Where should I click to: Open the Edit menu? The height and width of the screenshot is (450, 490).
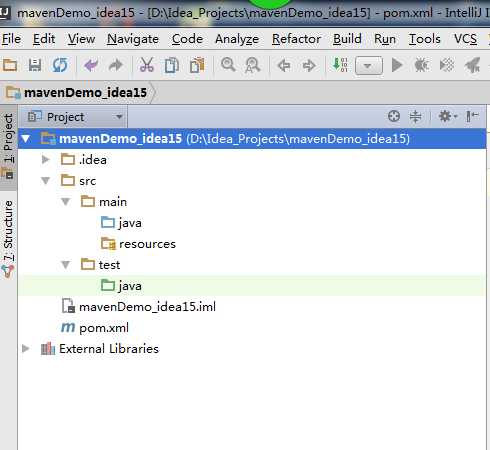[x=44, y=39]
